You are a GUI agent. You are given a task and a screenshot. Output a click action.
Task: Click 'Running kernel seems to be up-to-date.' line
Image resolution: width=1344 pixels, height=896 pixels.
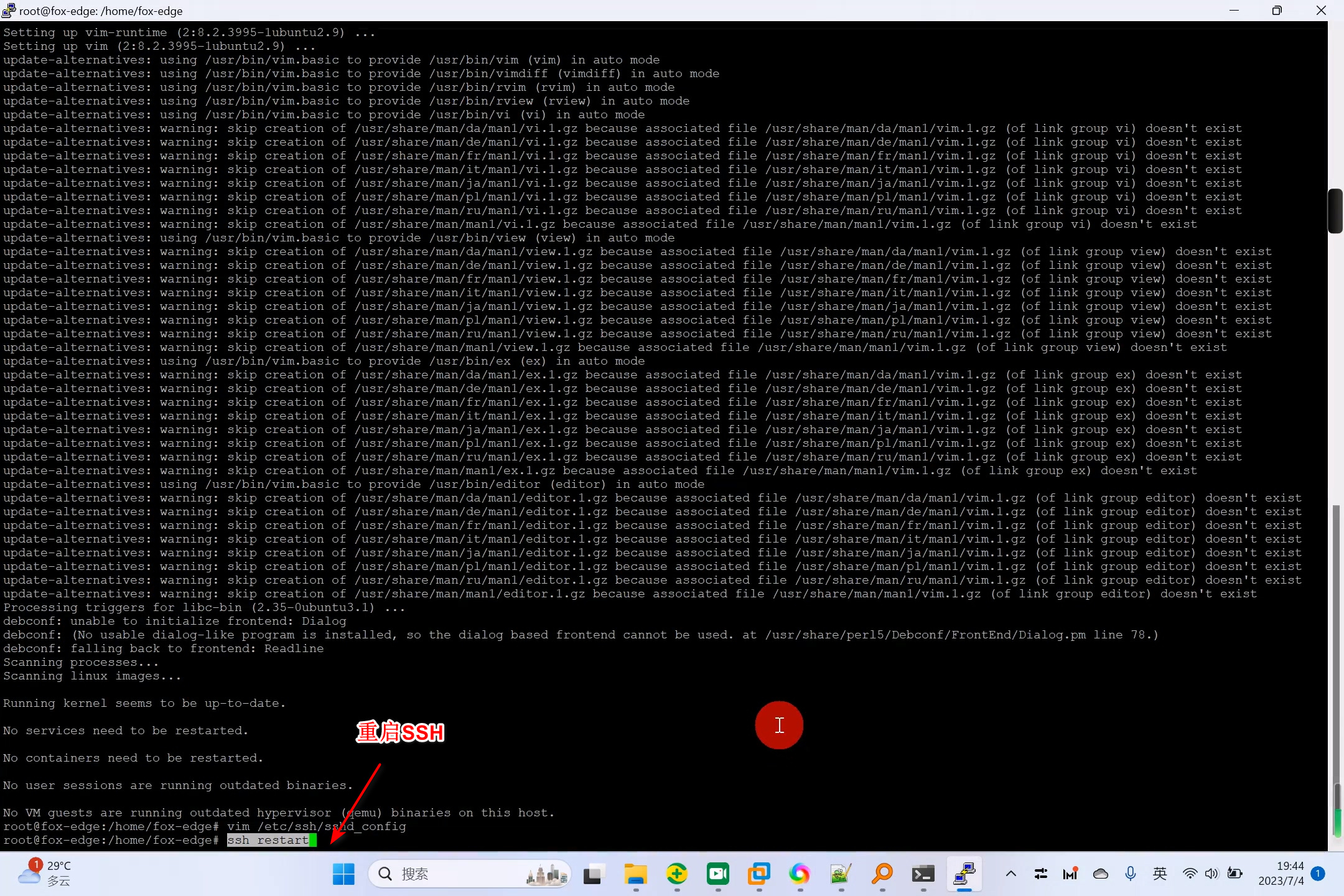tap(144, 703)
